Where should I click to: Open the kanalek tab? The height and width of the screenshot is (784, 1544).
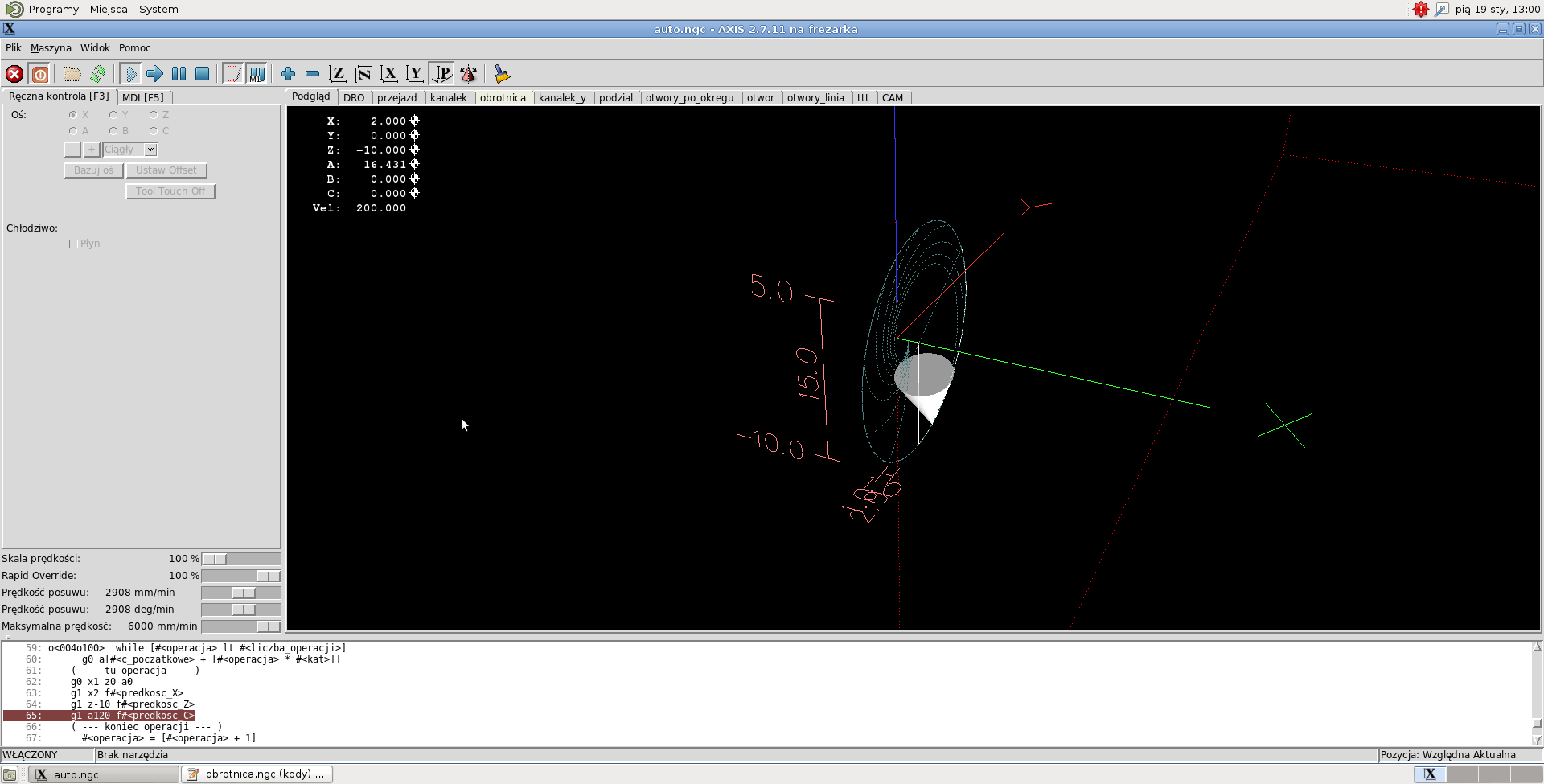449,98
